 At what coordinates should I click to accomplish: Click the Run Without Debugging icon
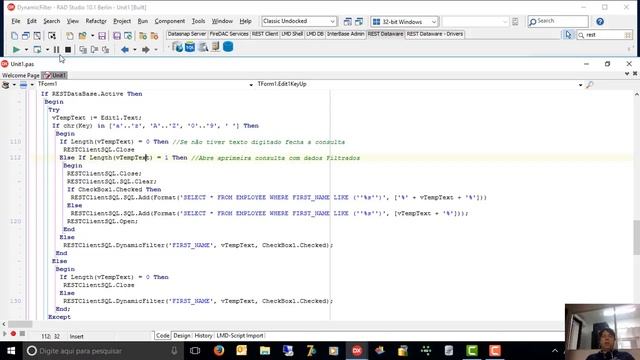[37, 50]
